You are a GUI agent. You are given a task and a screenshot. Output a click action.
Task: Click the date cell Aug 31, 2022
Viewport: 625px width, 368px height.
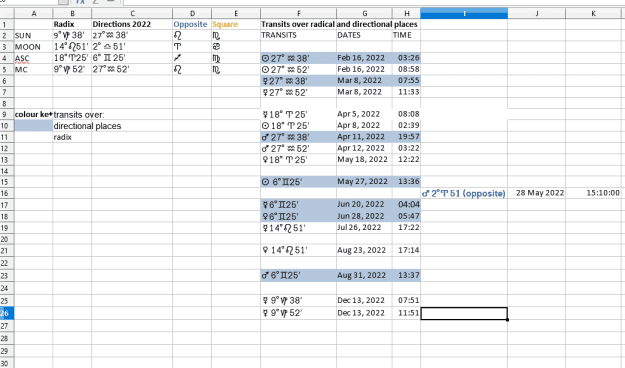(364, 275)
